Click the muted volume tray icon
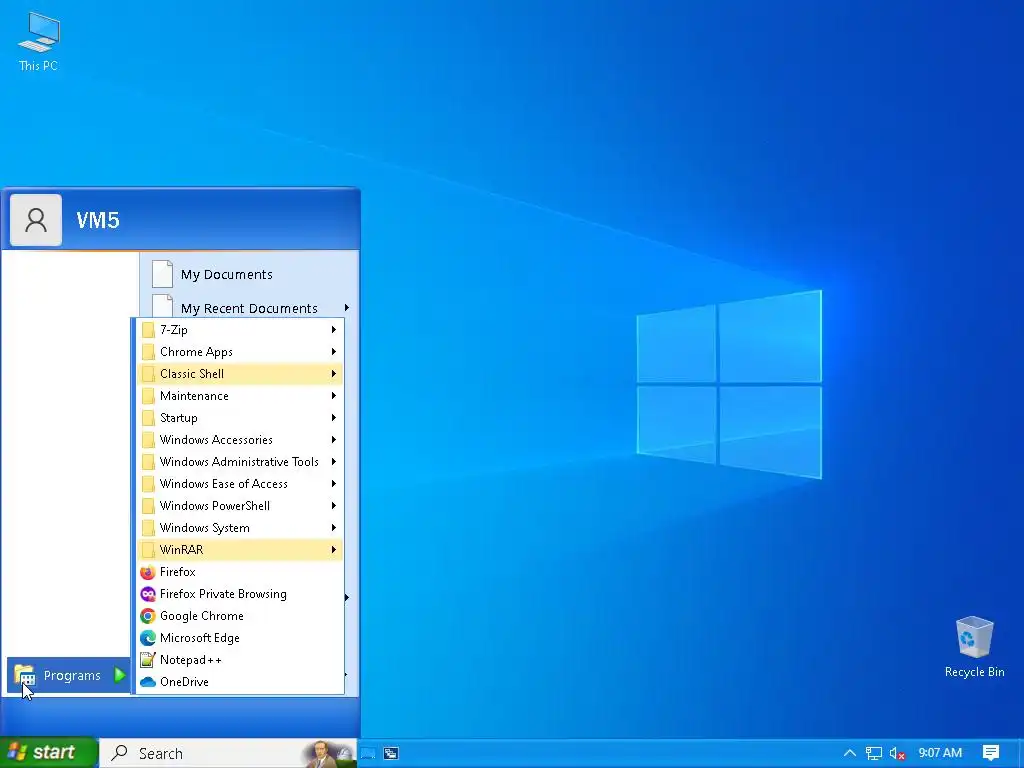Screen dimensions: 1024x768 point(897,753)
